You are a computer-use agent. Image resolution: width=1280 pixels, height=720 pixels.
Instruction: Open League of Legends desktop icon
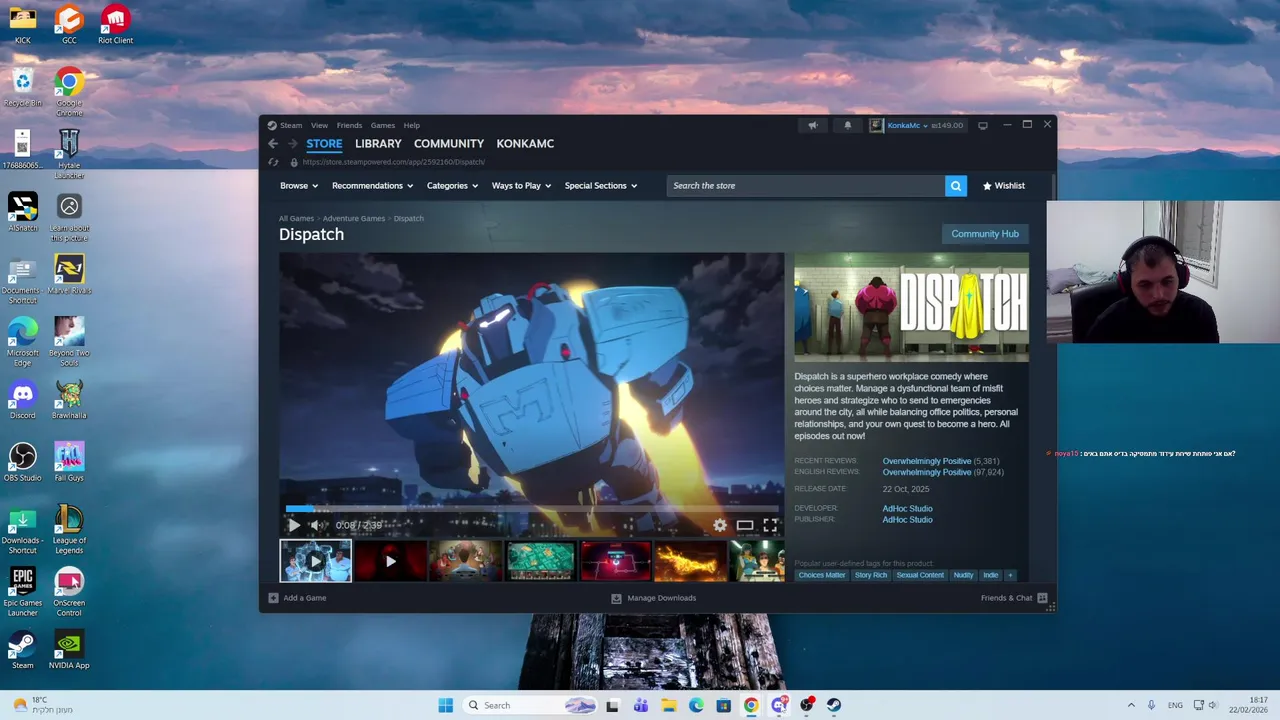(69, 530)
